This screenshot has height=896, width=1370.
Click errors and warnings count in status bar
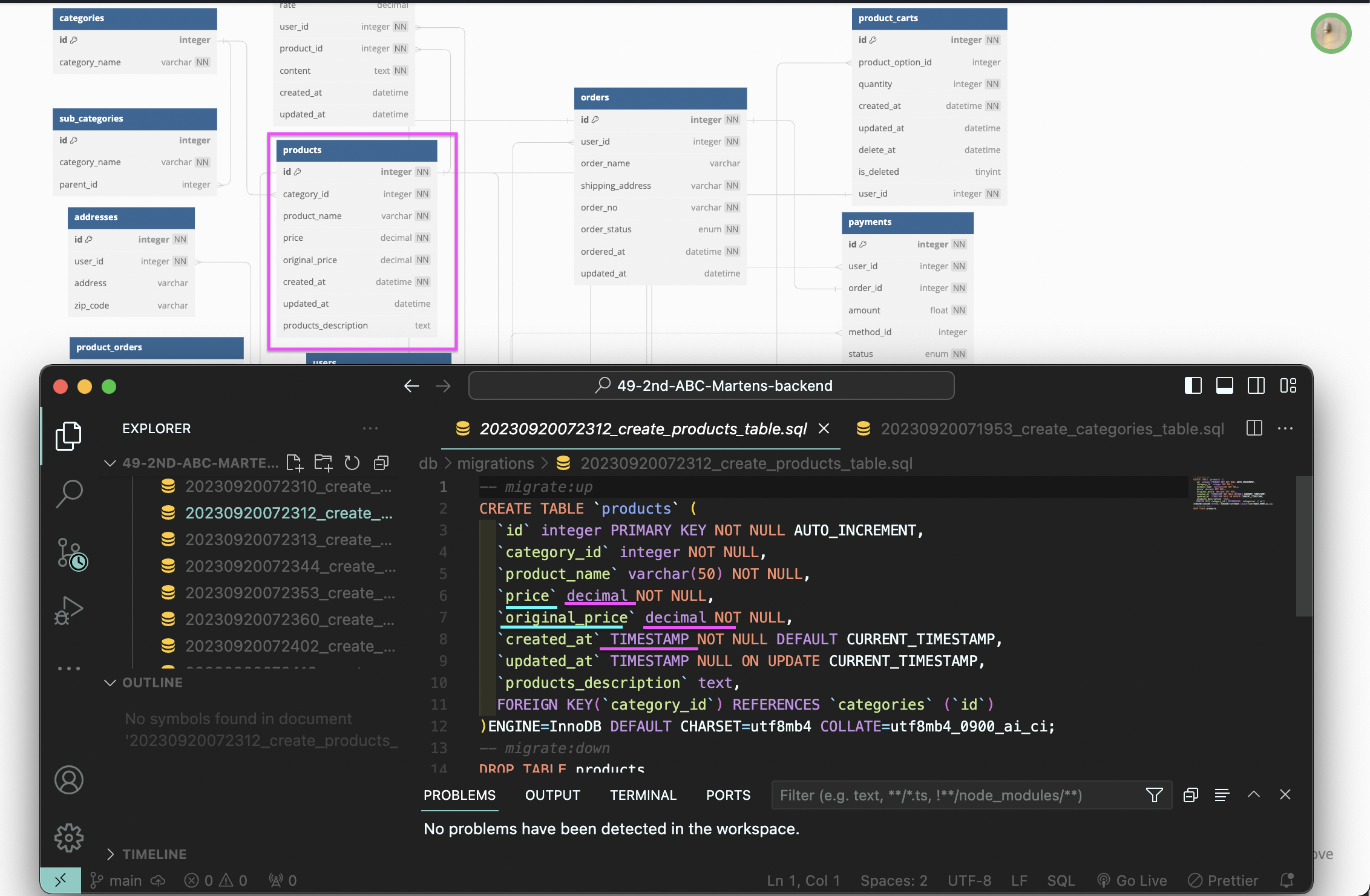(x=215, y=880)
